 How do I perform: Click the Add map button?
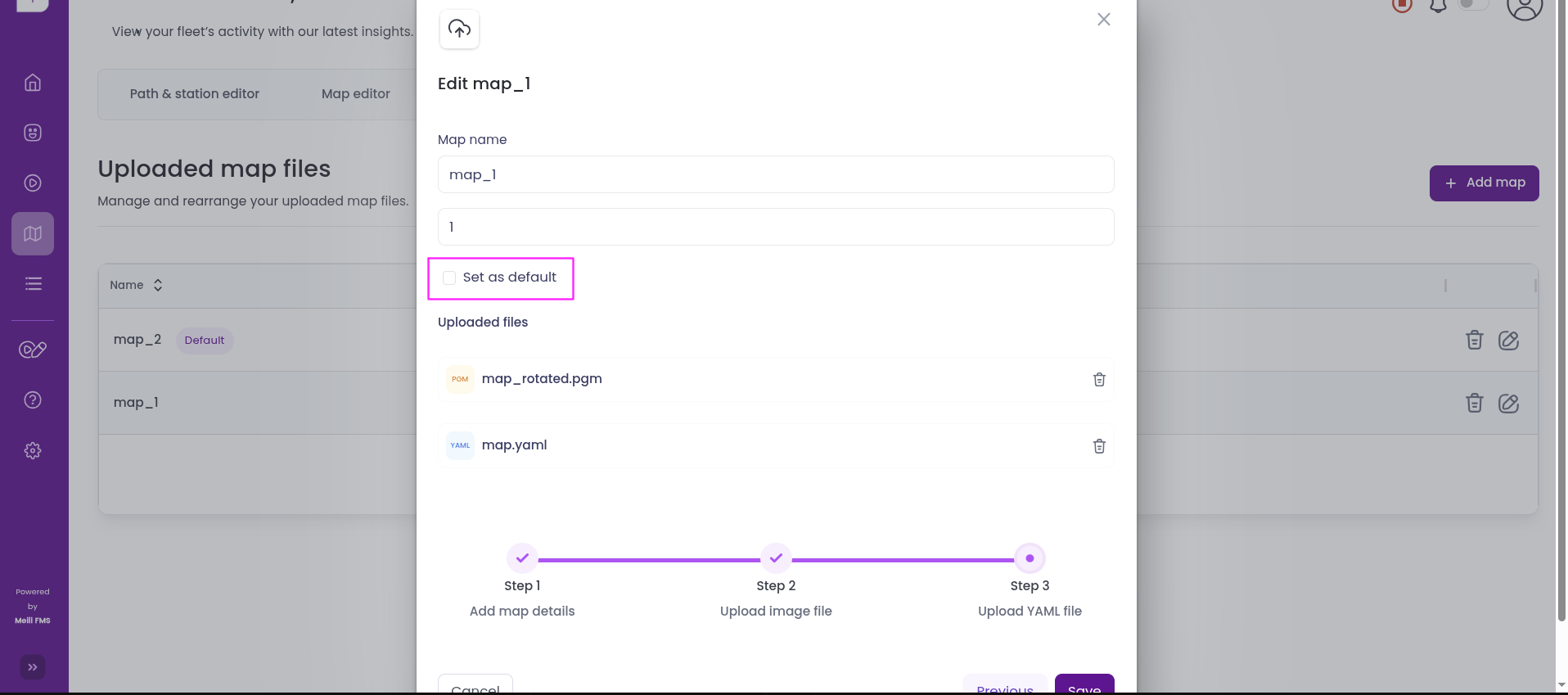[1484, 183]
